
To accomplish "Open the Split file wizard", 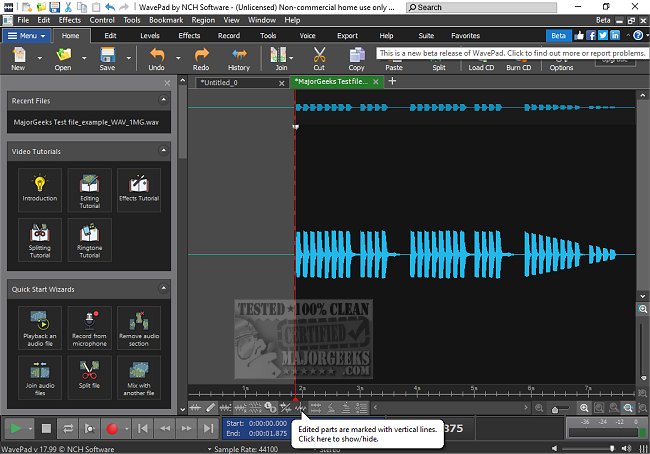I will (x=90, y=377).
